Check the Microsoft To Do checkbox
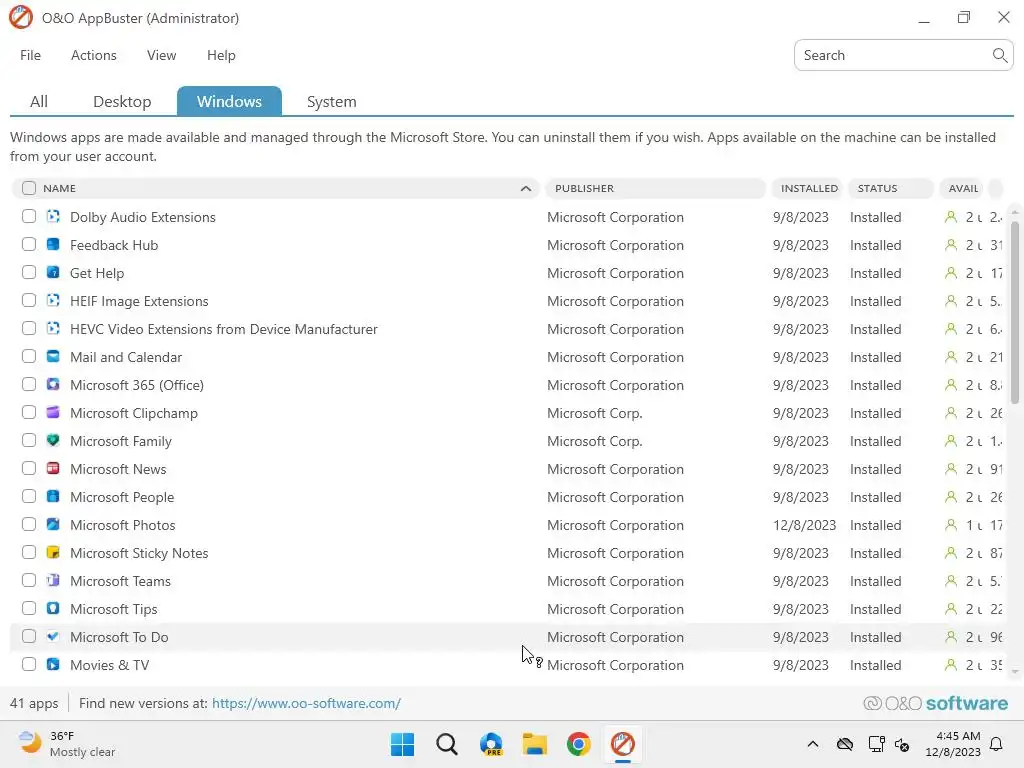The width and height of the screenshot is (1024, 768). pos(29,637)
